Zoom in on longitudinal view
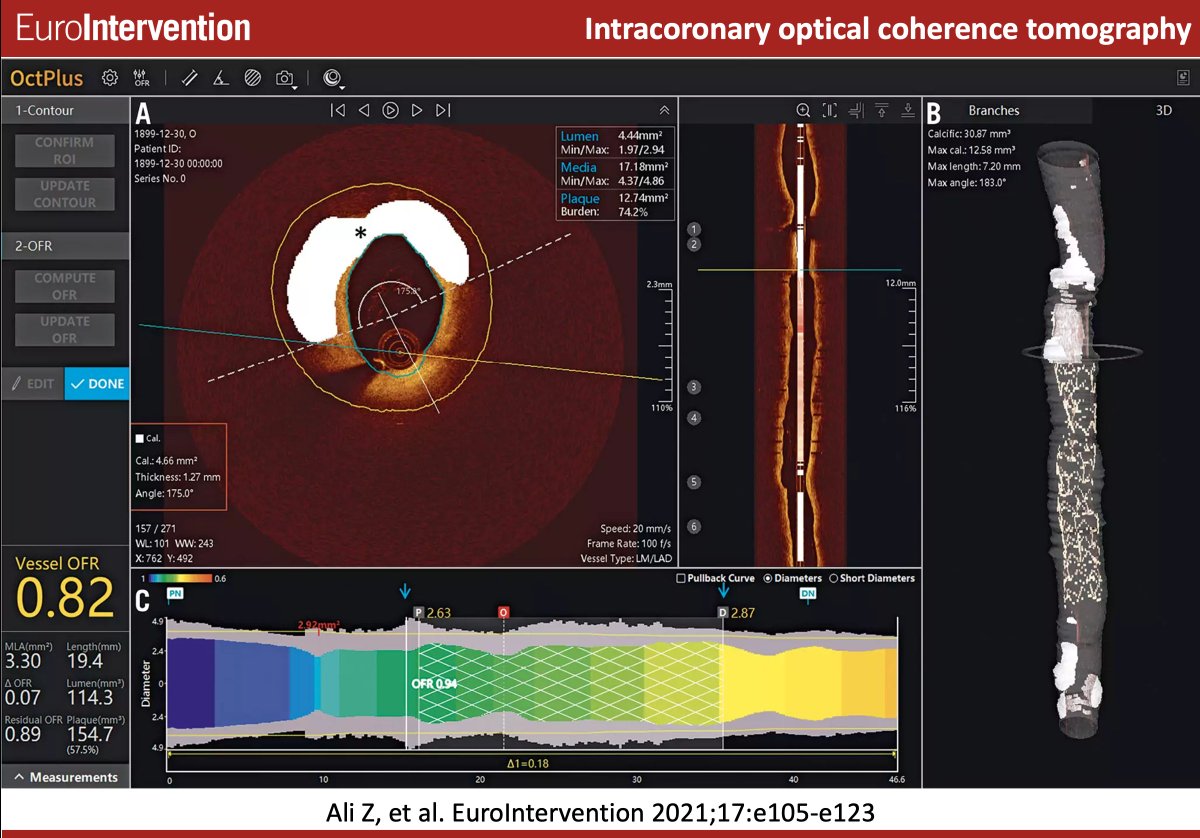This screenshot has width=1200, height=838. click(803, 110)
